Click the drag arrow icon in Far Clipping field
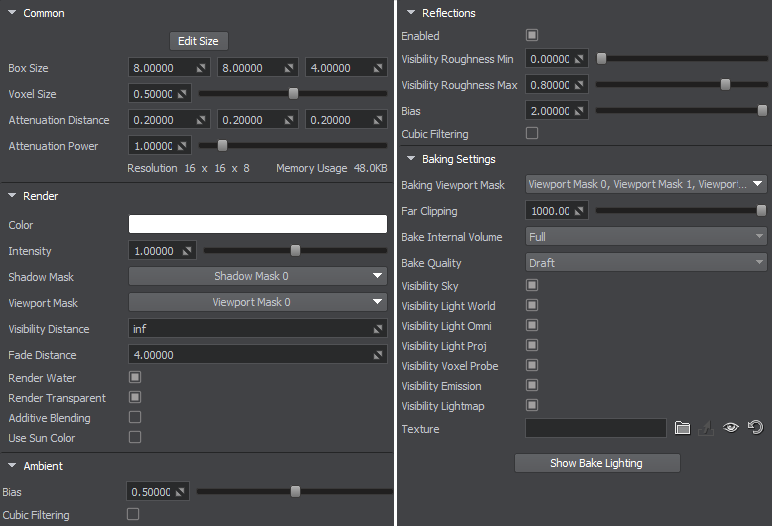 pos(580,211)
